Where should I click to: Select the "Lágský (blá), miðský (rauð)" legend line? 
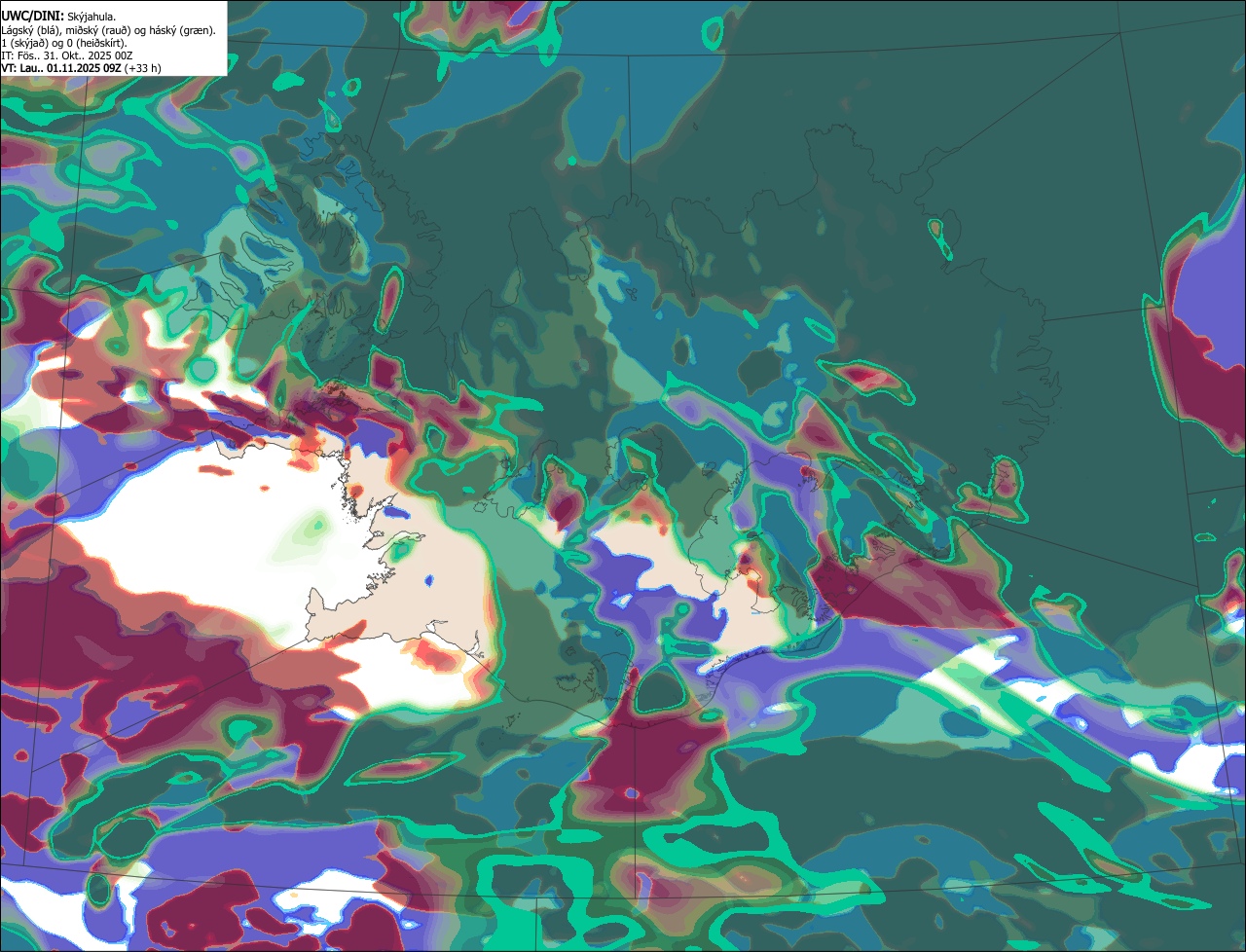click(x=109, y=30)
